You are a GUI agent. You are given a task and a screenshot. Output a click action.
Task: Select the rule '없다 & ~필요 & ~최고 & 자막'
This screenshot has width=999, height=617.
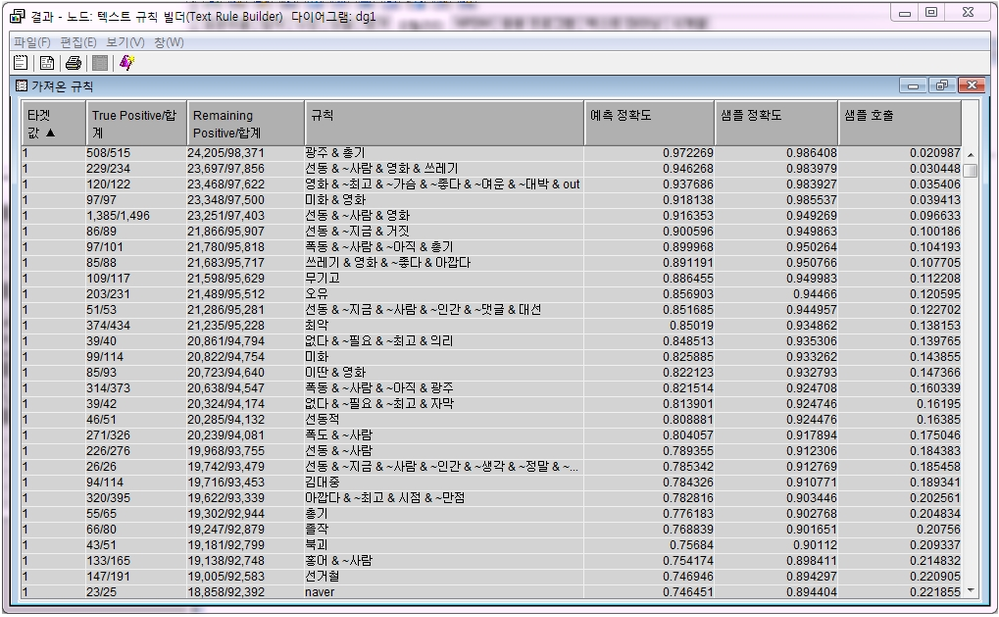click(379, 404)
